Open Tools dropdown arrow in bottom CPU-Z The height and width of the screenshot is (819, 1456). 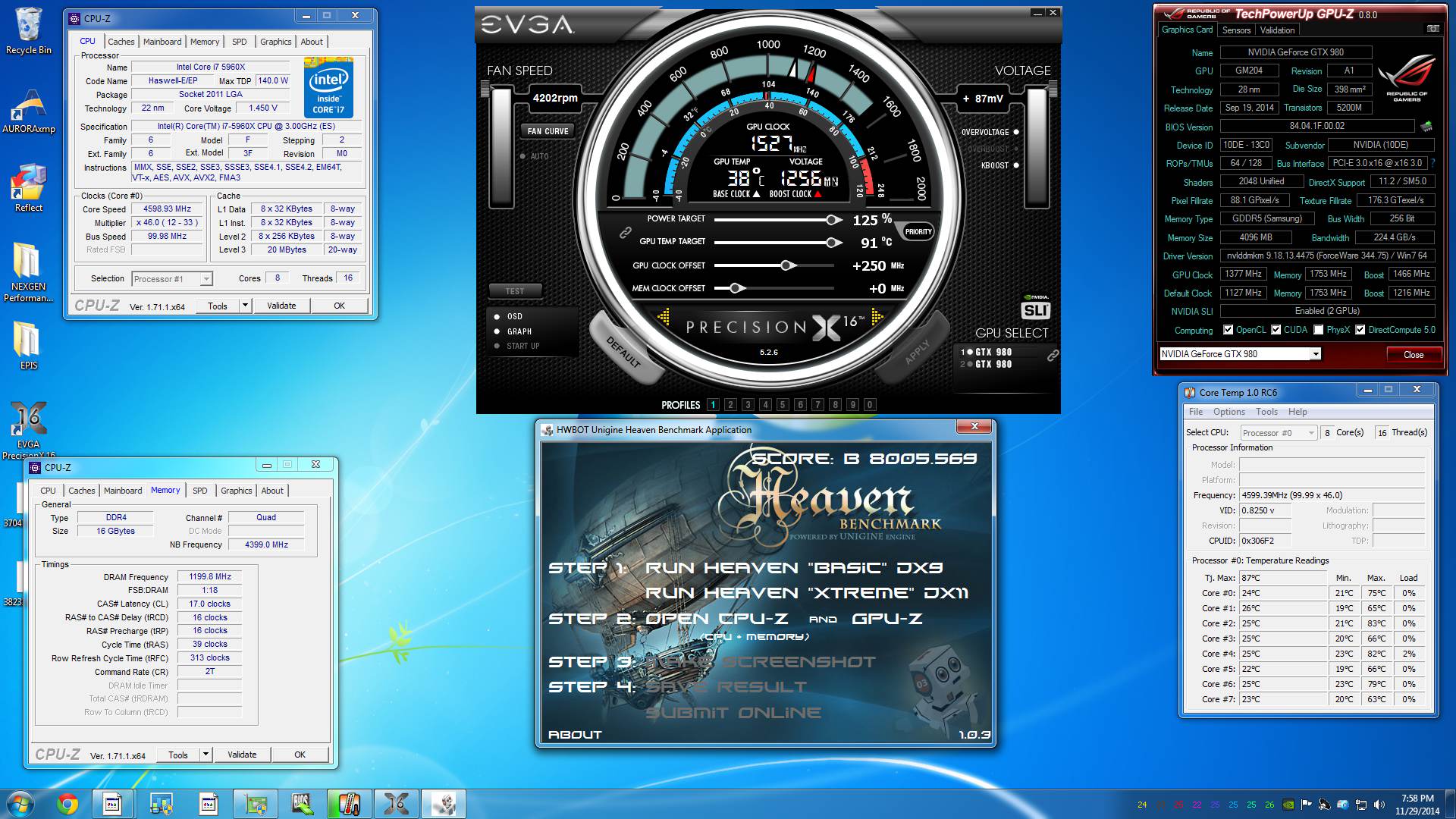coord(206,755)
